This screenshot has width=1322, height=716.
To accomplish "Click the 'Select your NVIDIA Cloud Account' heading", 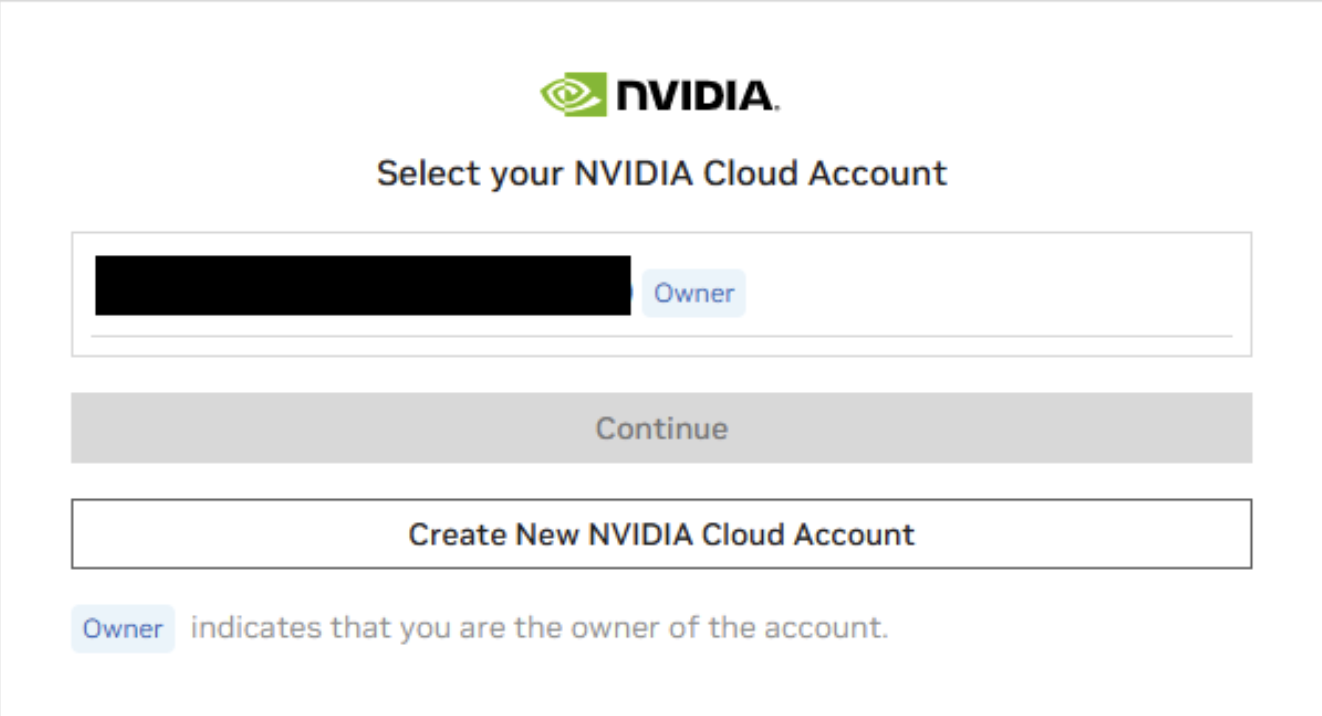I will coord(661,173).
